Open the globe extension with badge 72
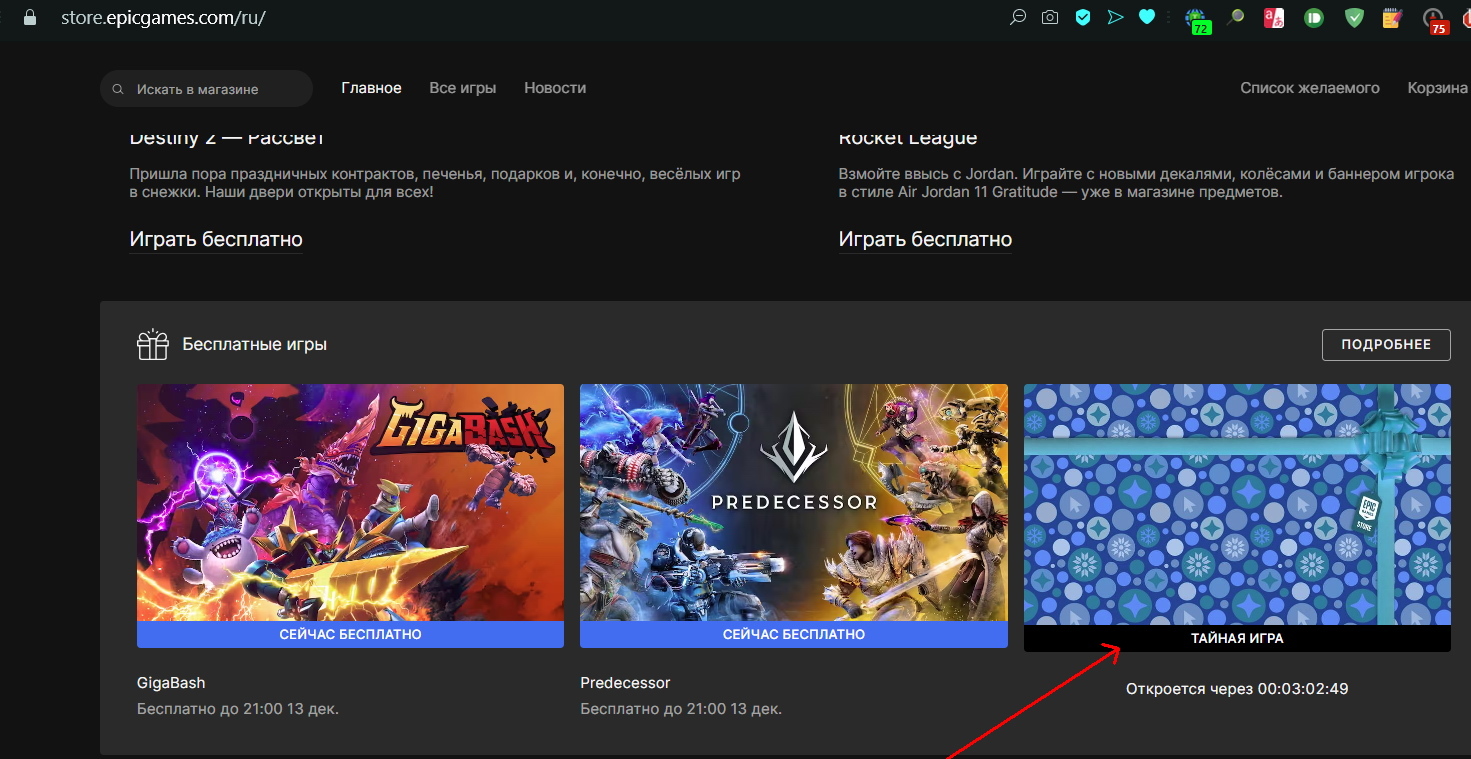Viewport: 1471px width, 759px height. 1197,19
